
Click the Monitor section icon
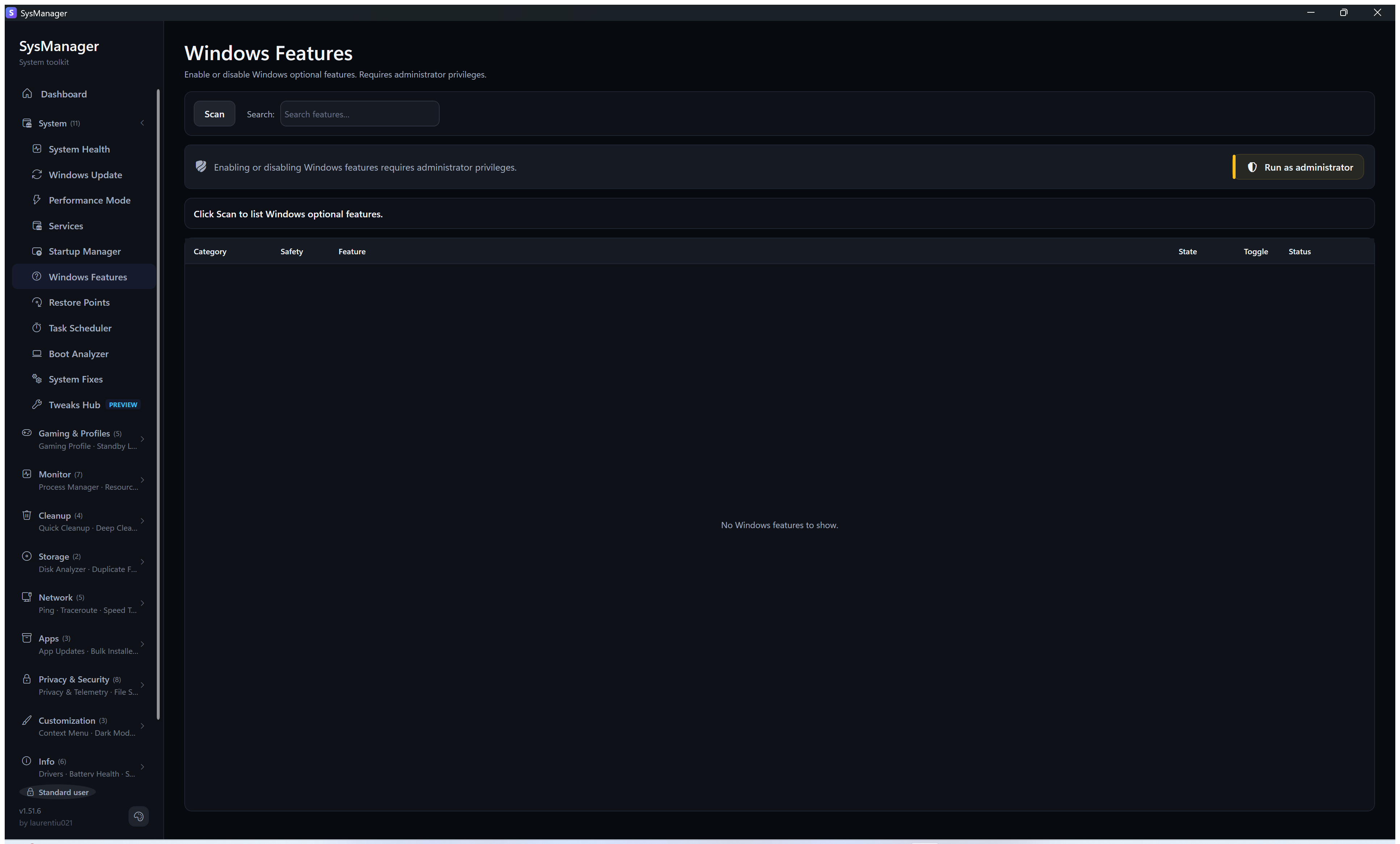click(x=27, y=474)
